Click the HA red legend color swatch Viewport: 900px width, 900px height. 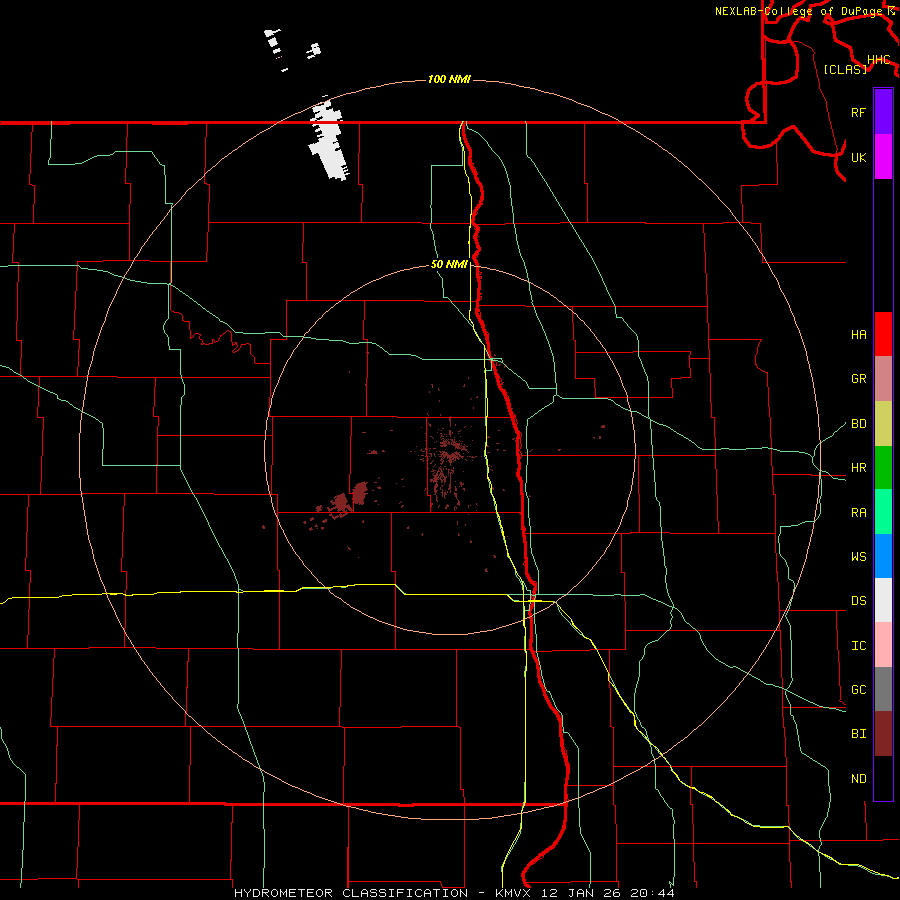click(x=883, y=334)
